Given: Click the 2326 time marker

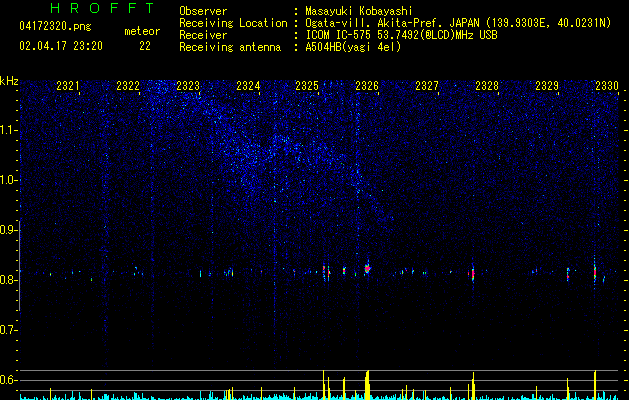Looking at the screenshot, I should coord(367,86).
